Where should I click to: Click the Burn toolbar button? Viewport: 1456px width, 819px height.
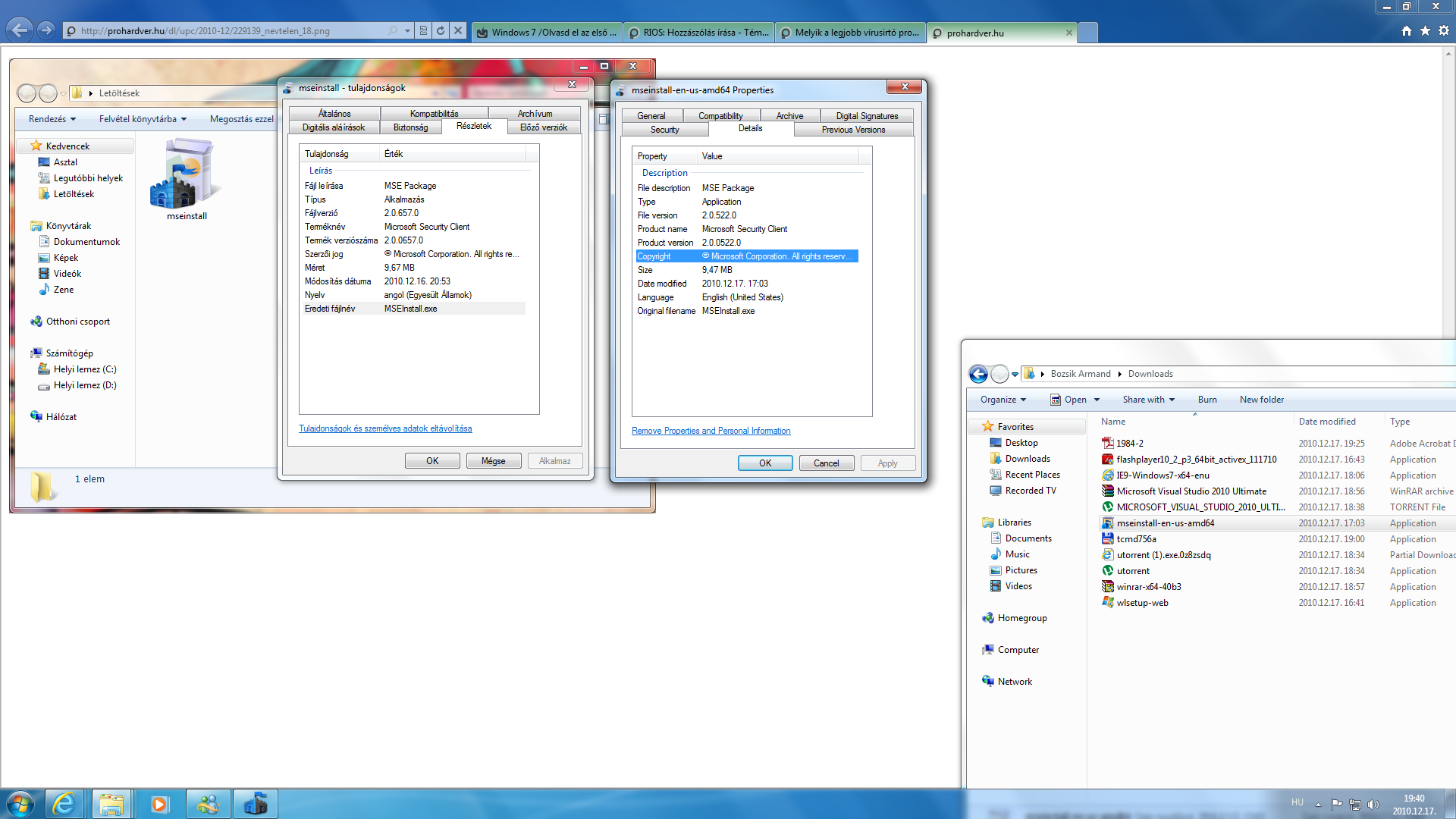tap(1207, 400)
